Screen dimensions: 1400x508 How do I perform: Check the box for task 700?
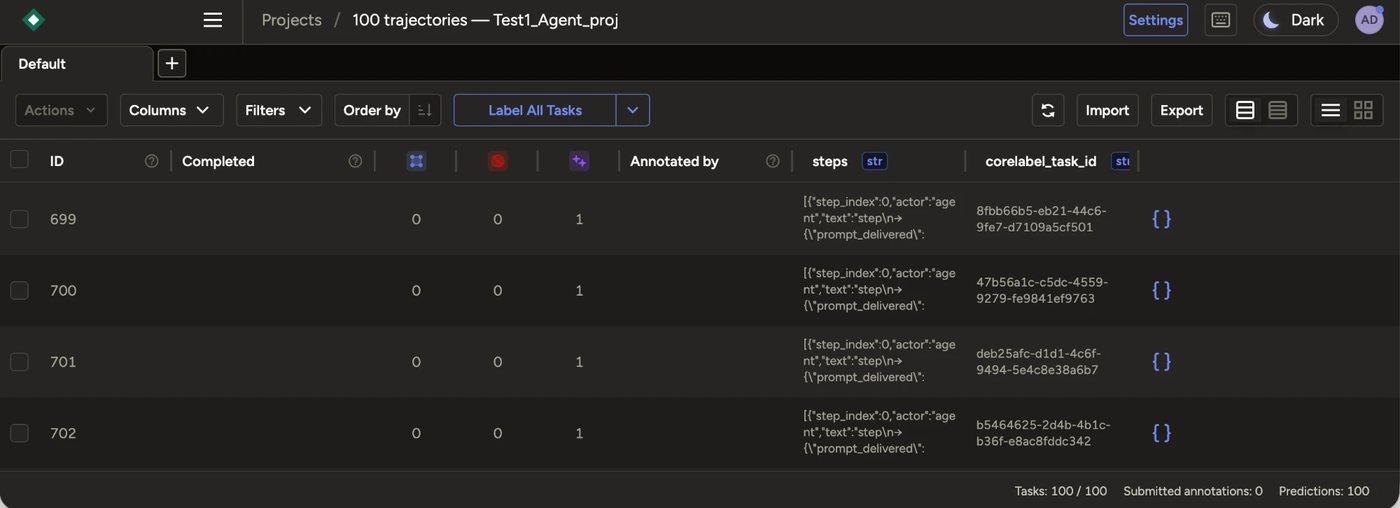[19, 290]
